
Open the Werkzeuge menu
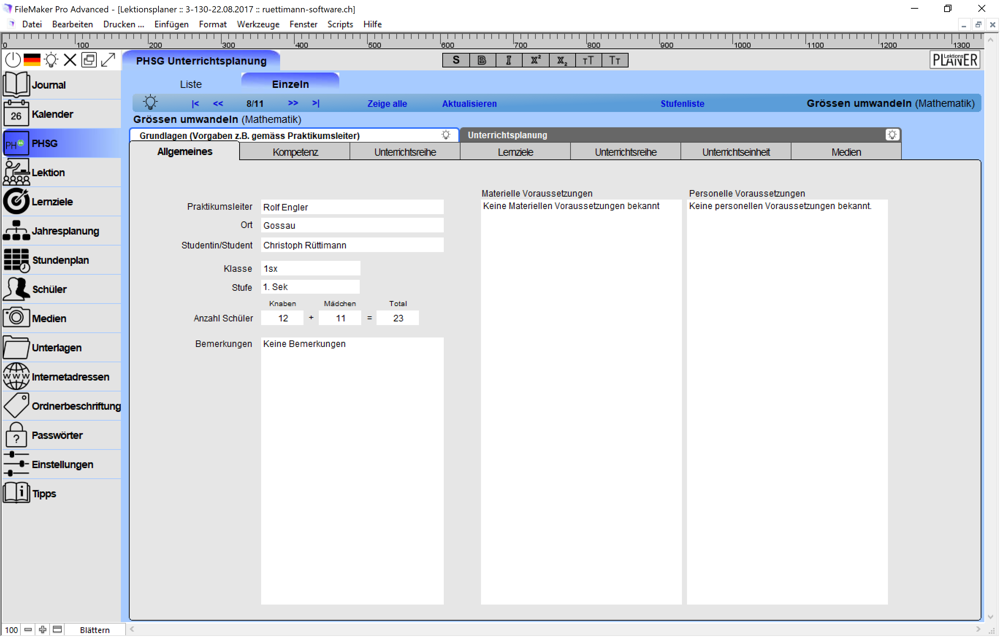(x=258, y=24)
